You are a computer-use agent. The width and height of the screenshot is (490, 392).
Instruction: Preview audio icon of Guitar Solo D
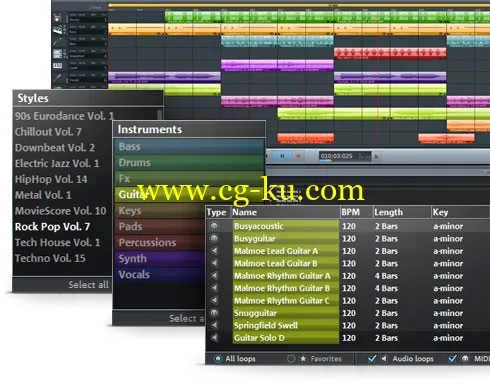click(x=214, y=338)
